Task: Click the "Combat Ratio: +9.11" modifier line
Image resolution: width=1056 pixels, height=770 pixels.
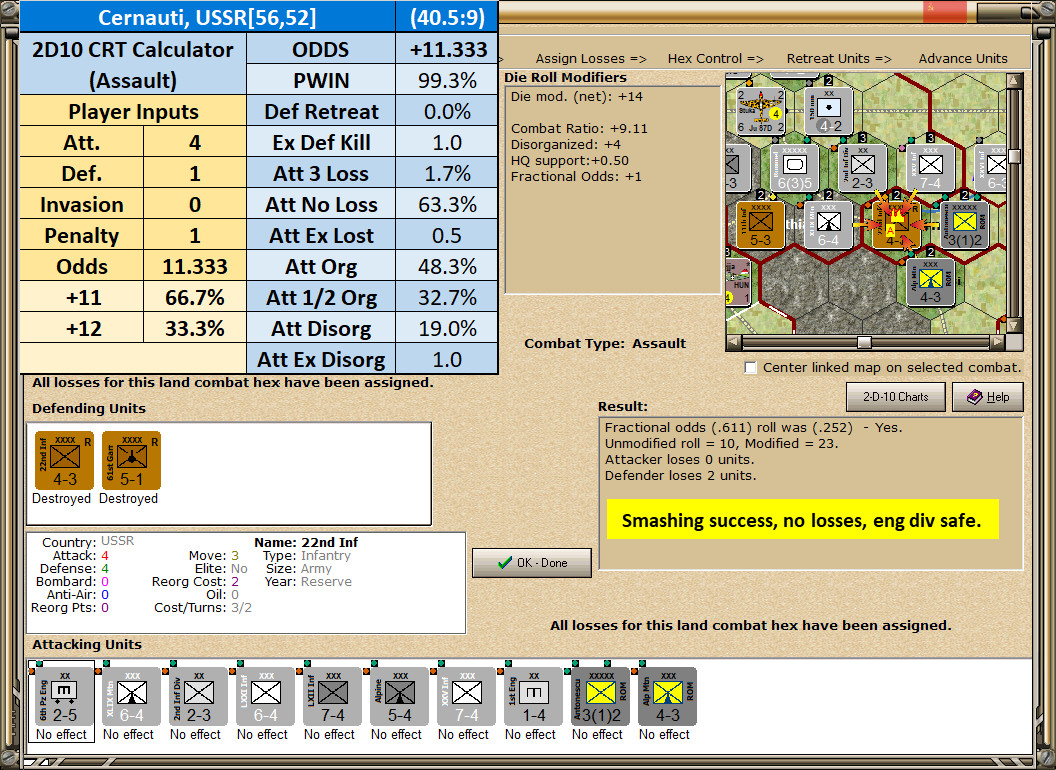Action: 579,129
